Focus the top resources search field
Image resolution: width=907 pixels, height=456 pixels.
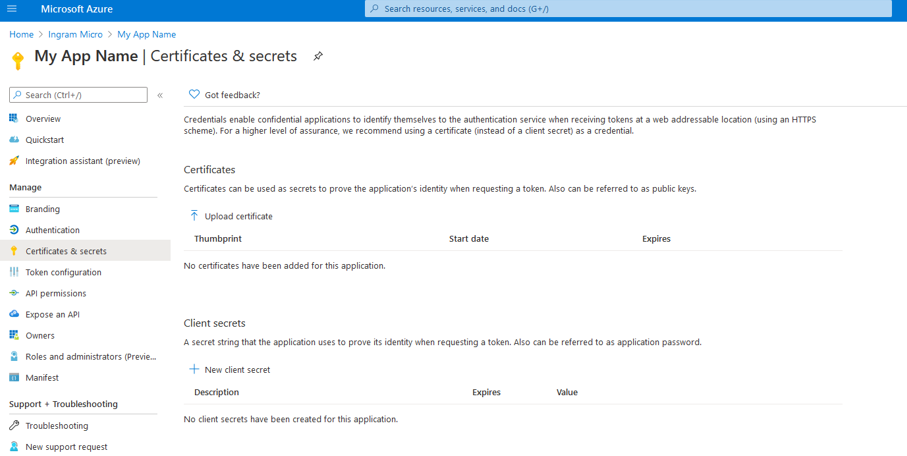[628, 9]
